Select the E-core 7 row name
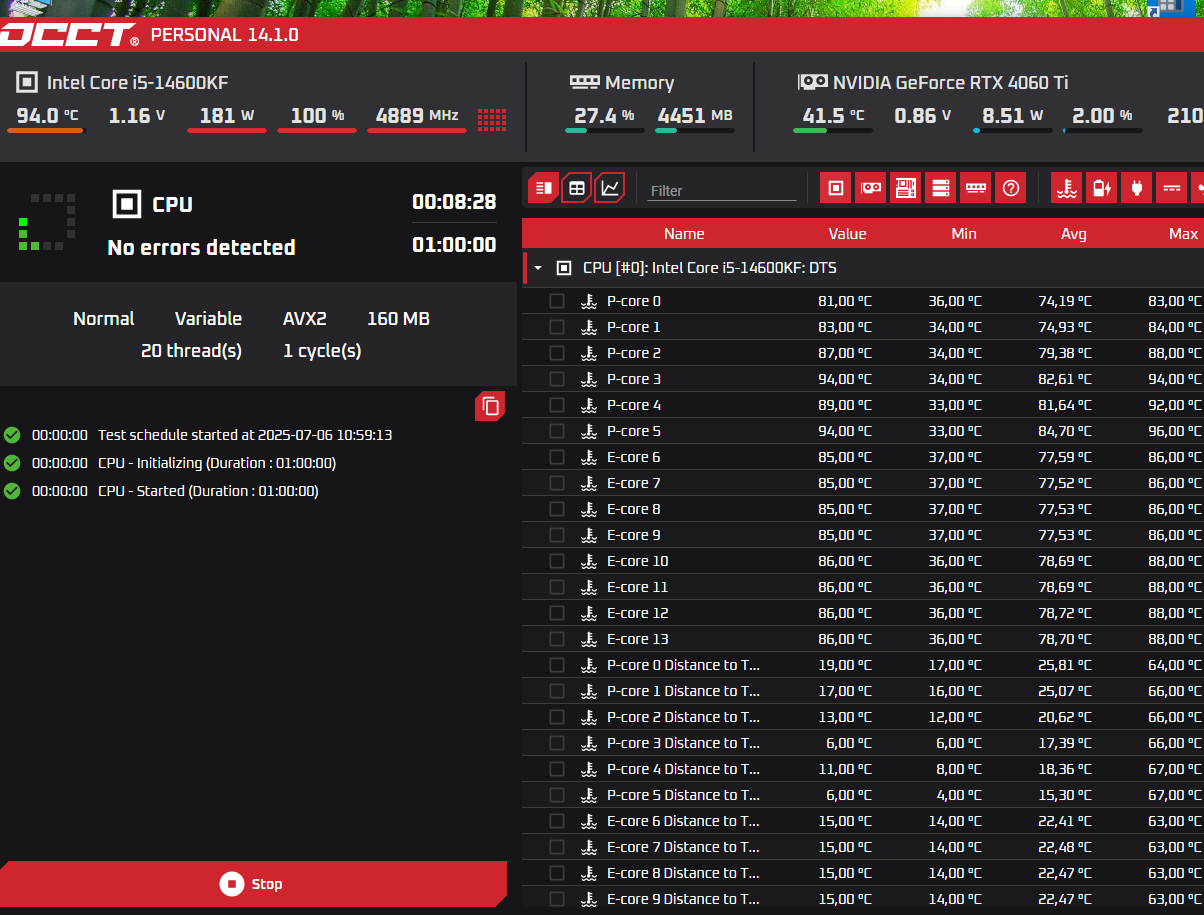The image size is (1204, 915). [634, 483]
